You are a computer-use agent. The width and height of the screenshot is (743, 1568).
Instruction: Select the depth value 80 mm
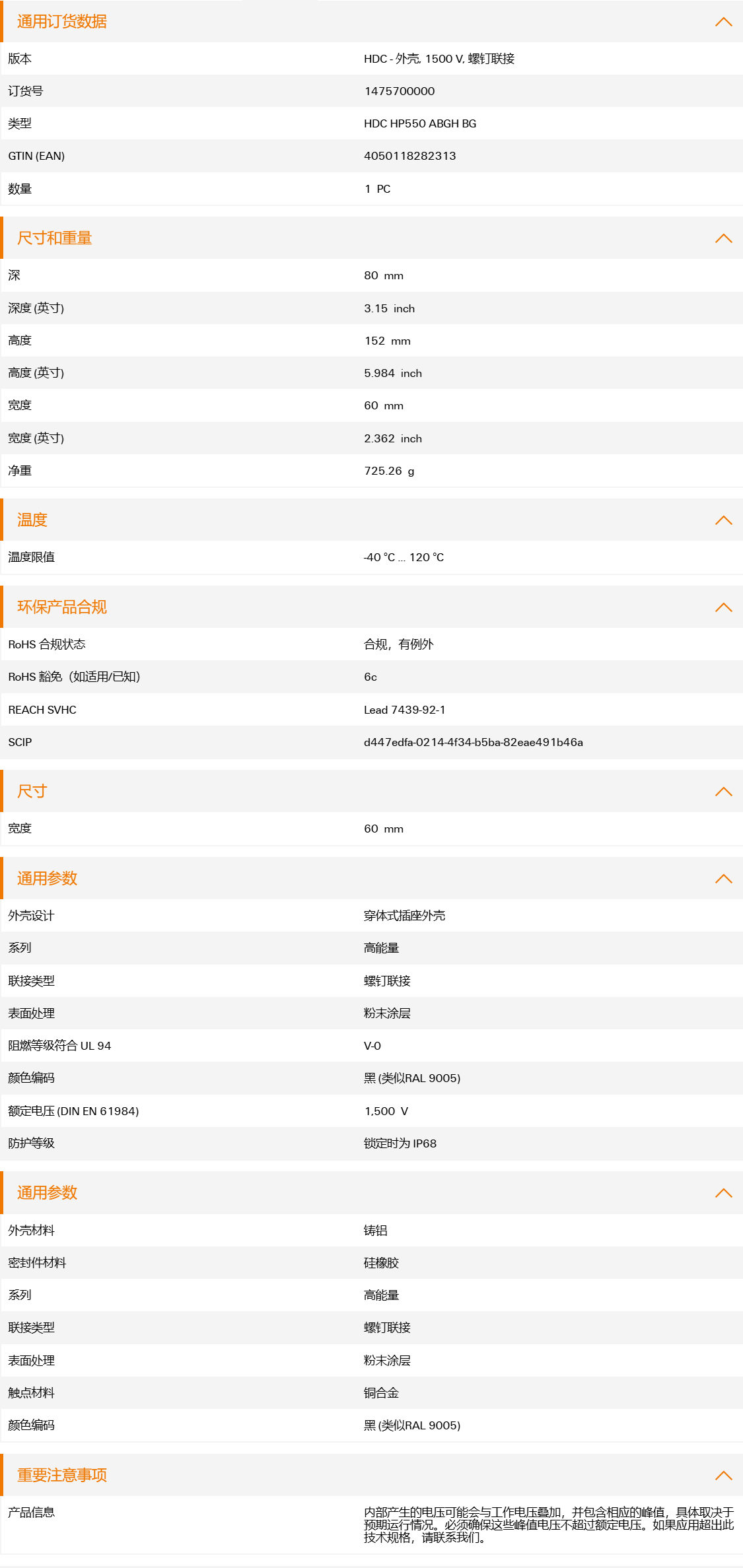tap(384, 275)
